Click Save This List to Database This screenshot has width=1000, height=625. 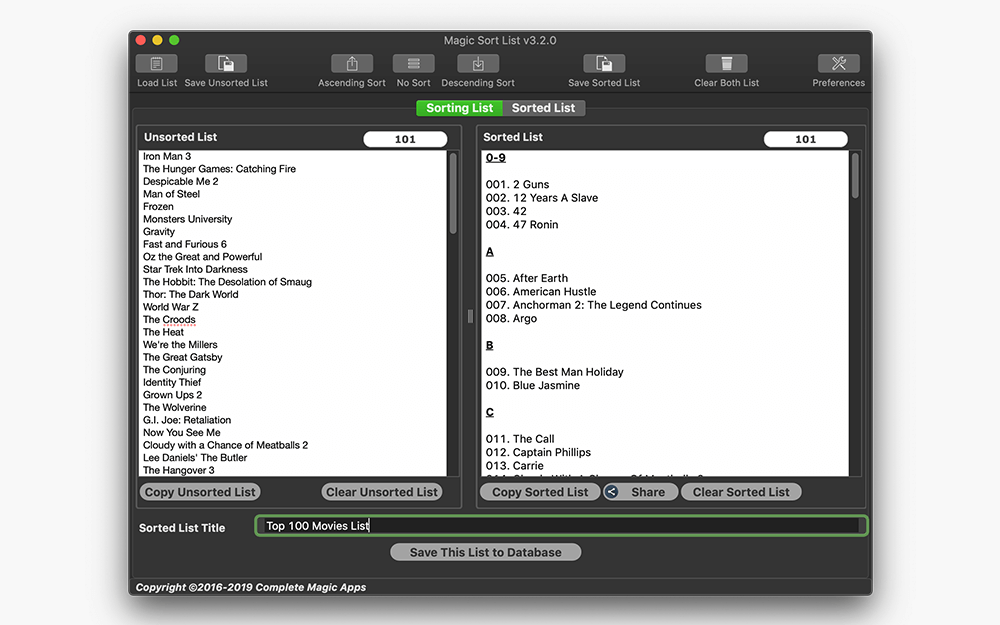pyautogui.click(x=485, y=552)
